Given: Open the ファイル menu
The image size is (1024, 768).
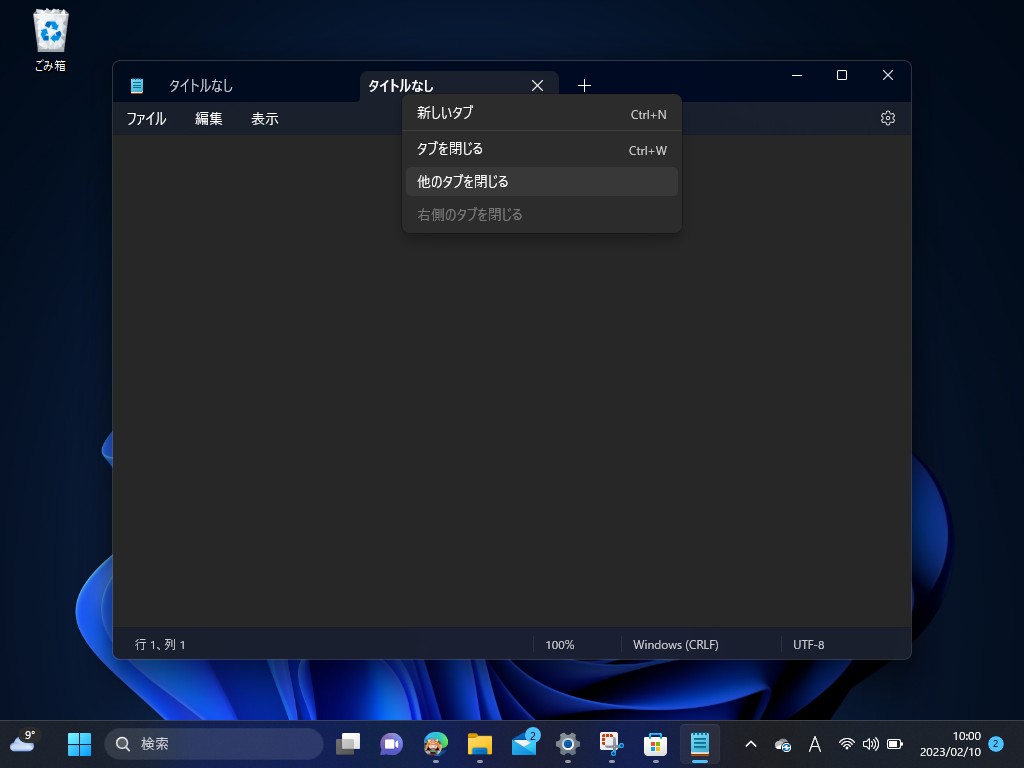Looking at the screenshot, I should pos(146,118).
